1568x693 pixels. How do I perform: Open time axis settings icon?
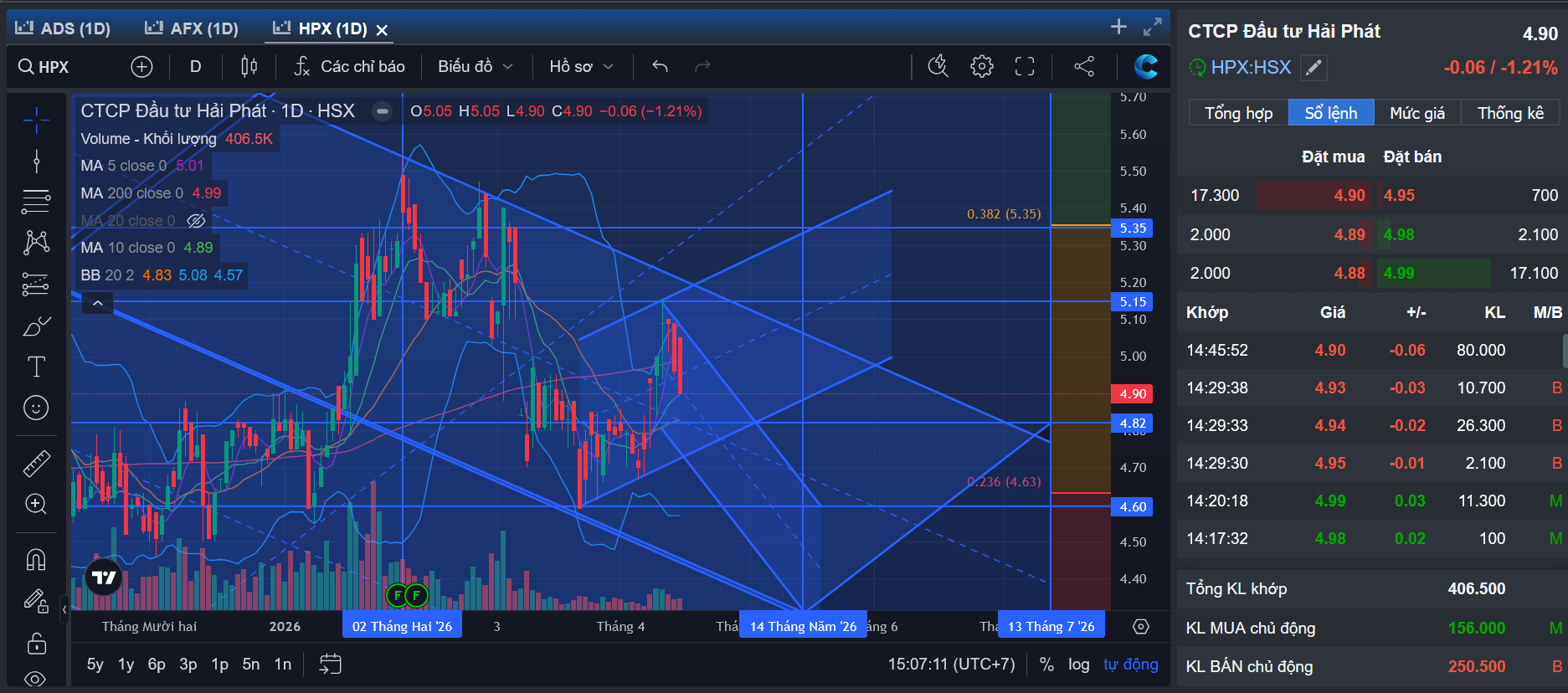1141,626
